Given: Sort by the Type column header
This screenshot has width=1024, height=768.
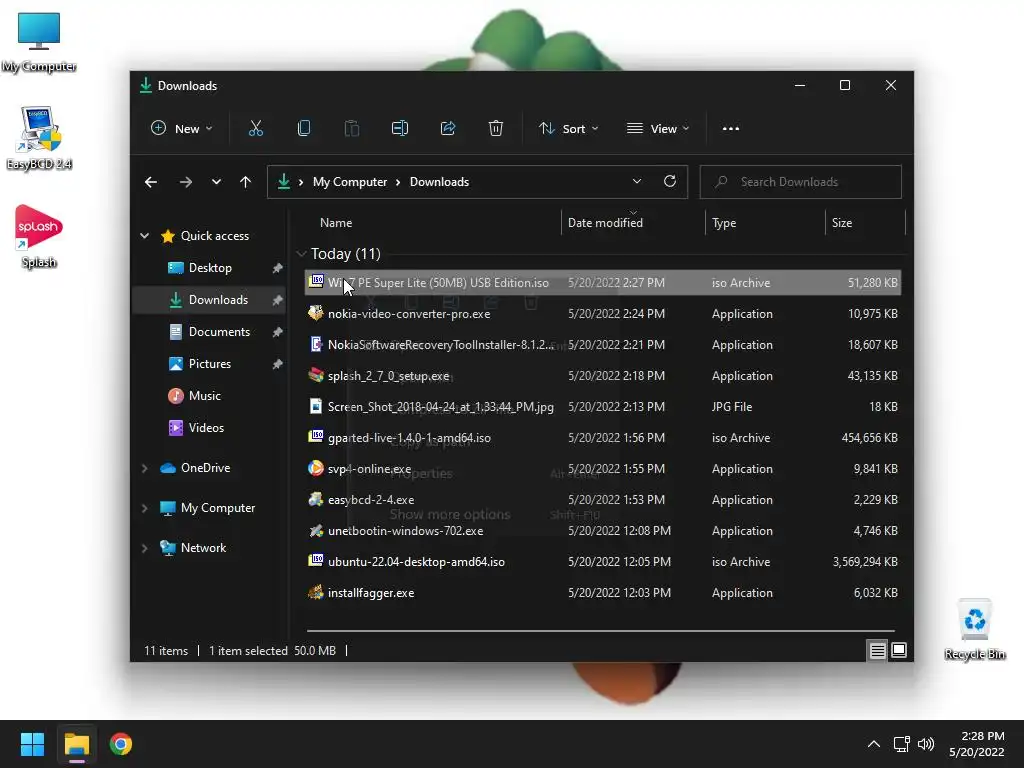Looking at the screenshot, I should coord(724,223).
